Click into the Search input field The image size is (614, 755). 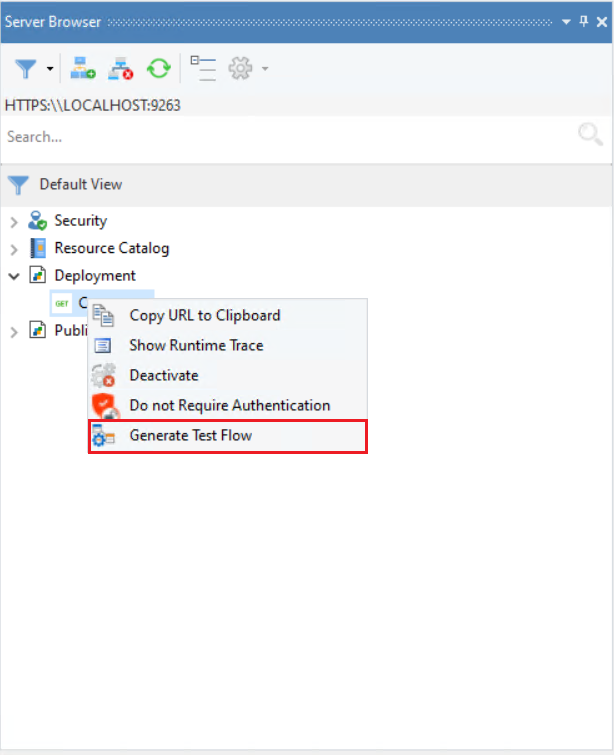(280, 137)
